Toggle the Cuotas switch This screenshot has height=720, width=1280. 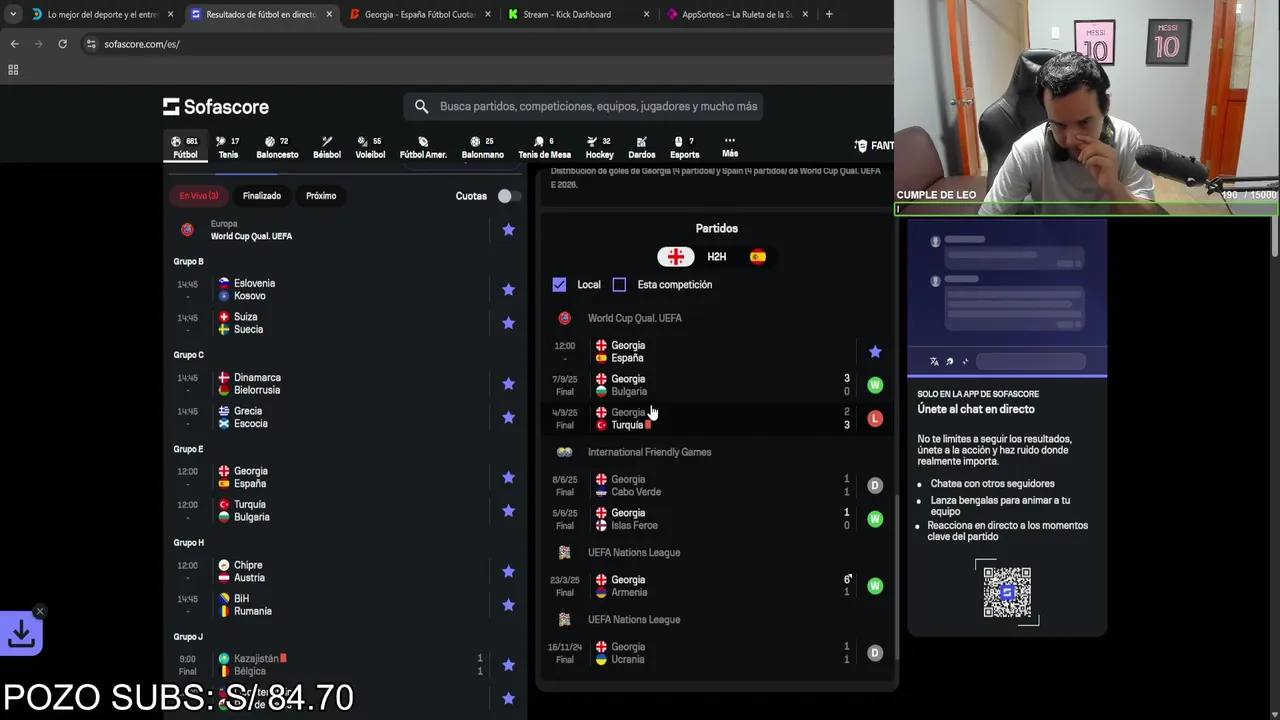(x=508, y=196)
